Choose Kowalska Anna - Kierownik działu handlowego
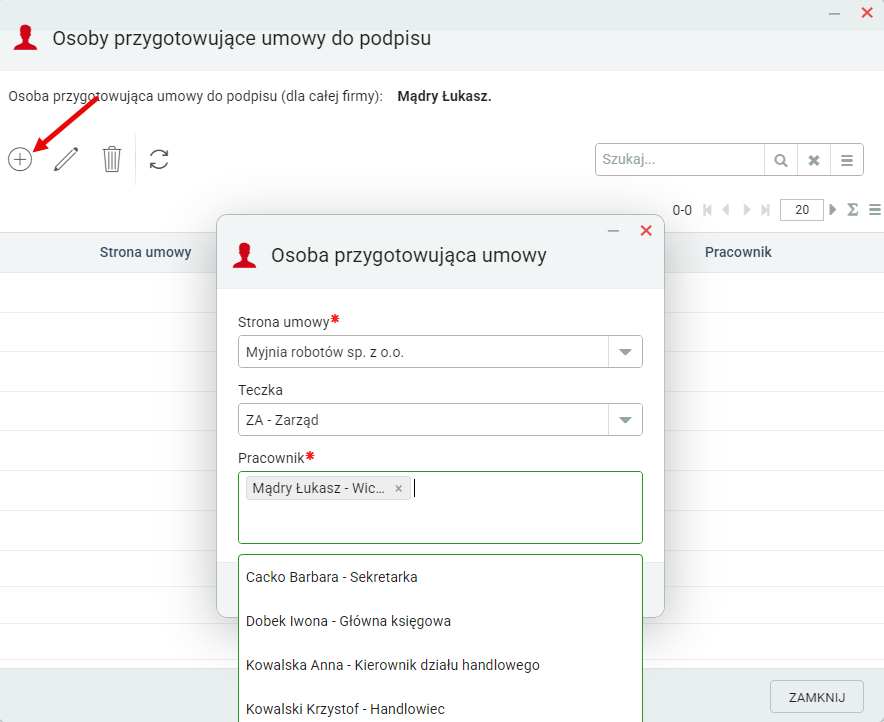The height and width of the screenshot is (722, 884). tap(440, 665)
